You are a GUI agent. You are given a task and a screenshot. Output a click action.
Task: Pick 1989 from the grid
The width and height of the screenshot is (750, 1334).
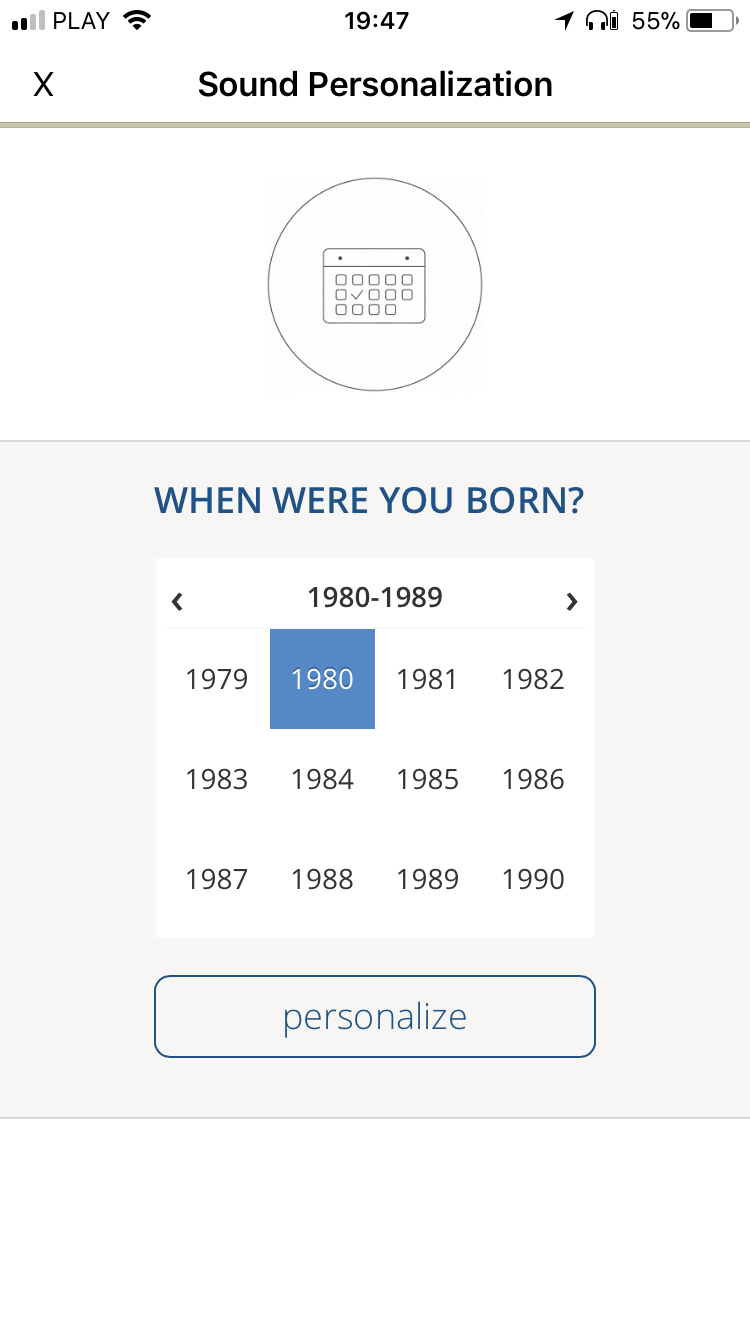coord(428,880)
